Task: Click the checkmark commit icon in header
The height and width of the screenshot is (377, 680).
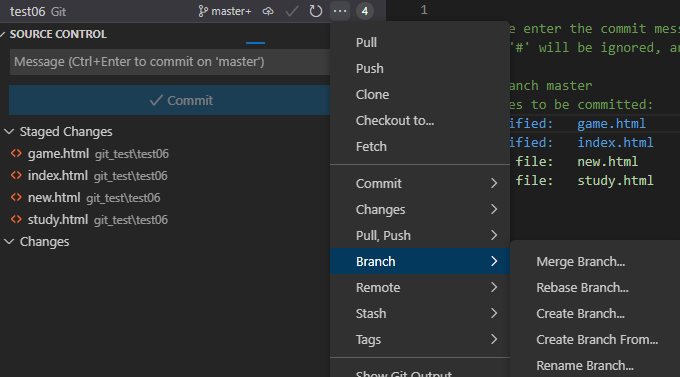Action: 292,11
